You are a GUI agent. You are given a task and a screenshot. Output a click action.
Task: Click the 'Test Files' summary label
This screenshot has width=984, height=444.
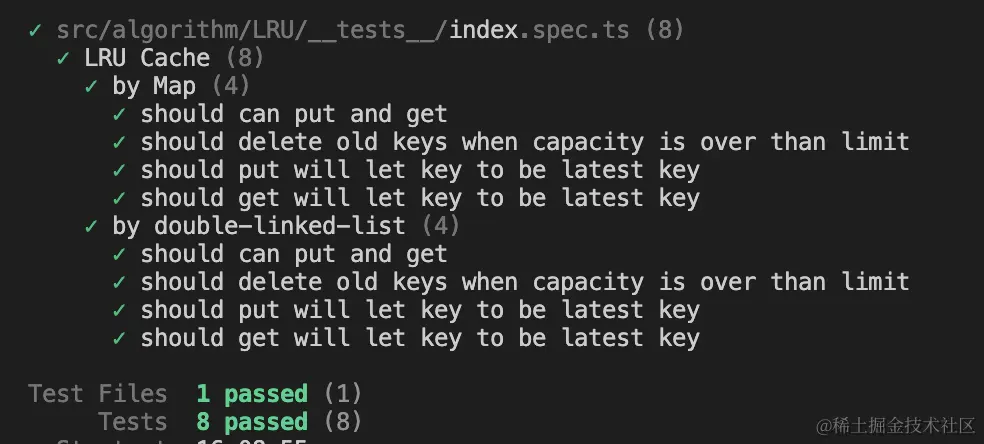pyautogui.click(x=98, y=394)
